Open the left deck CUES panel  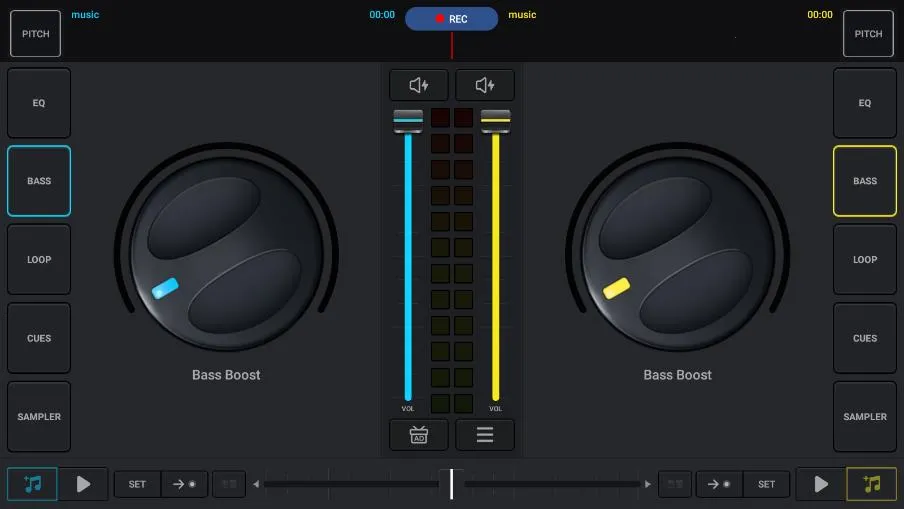tap(39, 338)
